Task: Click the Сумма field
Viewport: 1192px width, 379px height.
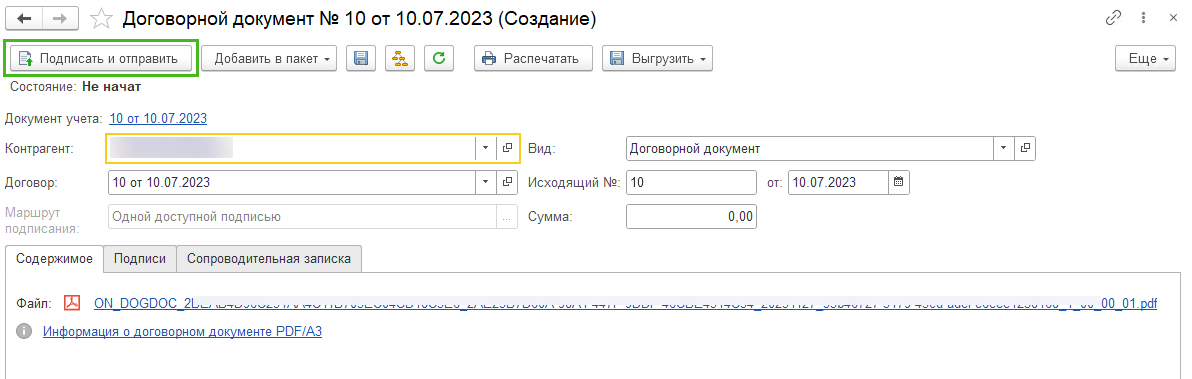Action: [692, 216]
